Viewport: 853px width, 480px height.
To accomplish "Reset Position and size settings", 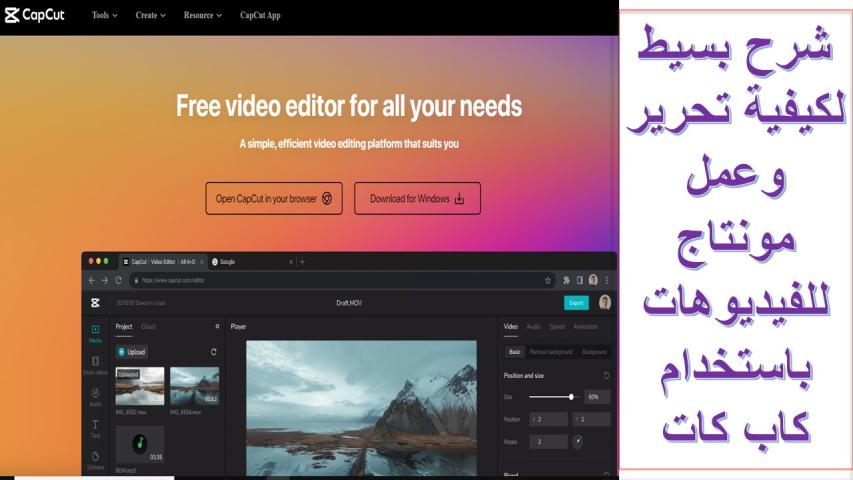I will (607, 376).
